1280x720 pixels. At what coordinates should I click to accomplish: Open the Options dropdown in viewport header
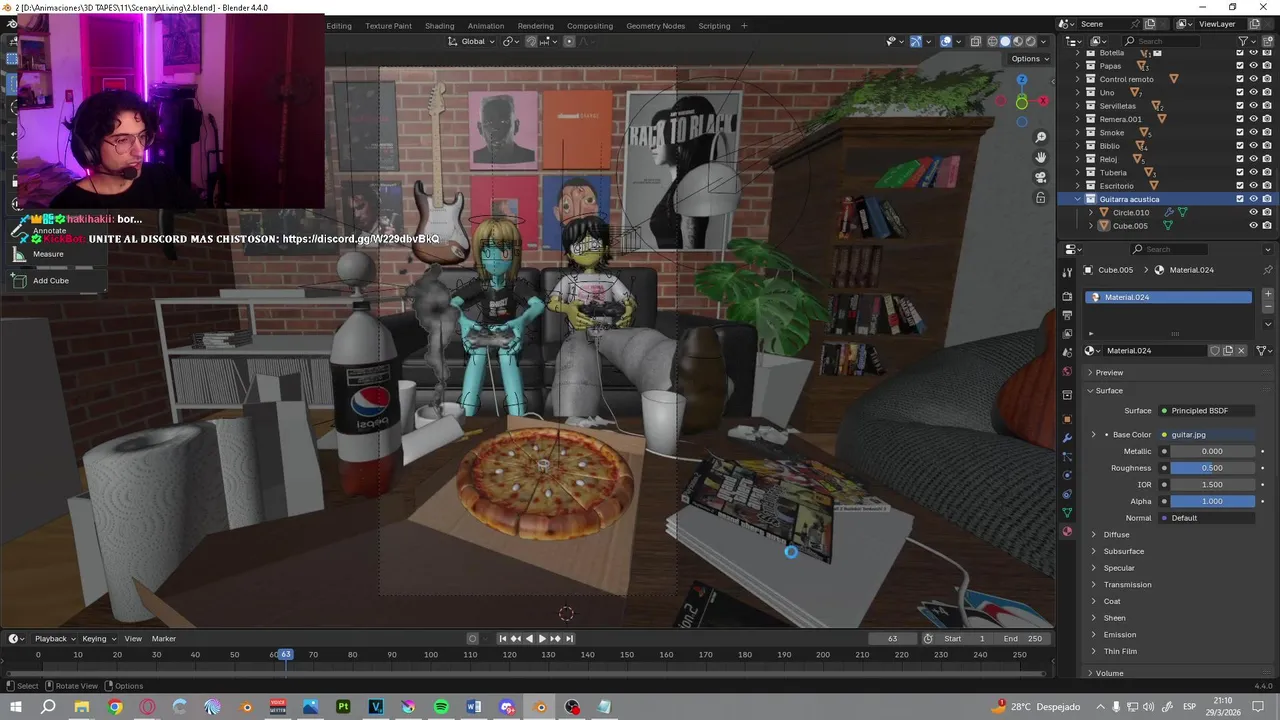[x=1029, y=59]
